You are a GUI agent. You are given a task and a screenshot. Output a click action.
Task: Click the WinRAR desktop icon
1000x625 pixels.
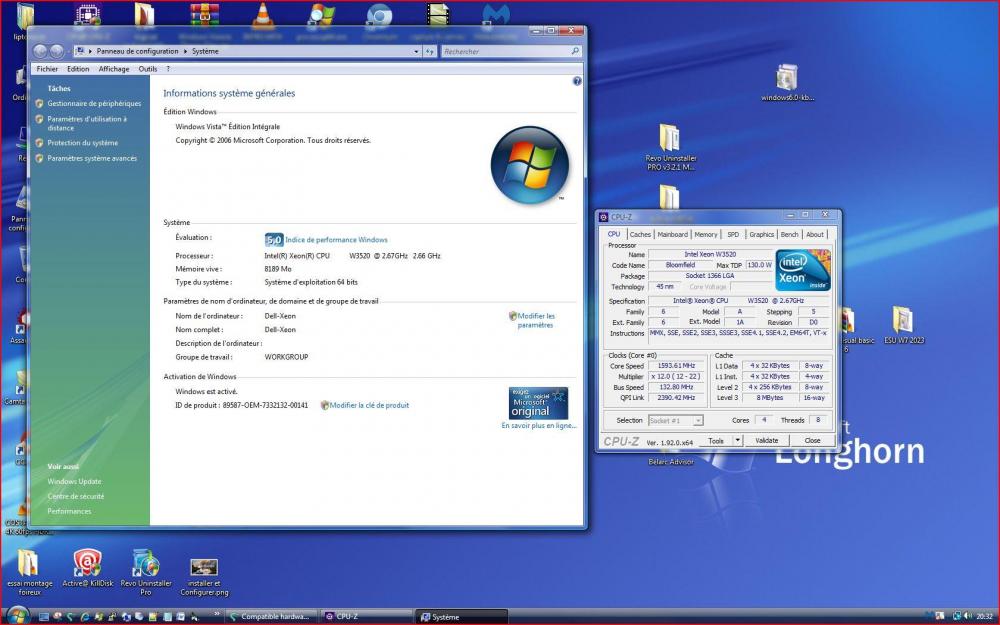[204, 14]
